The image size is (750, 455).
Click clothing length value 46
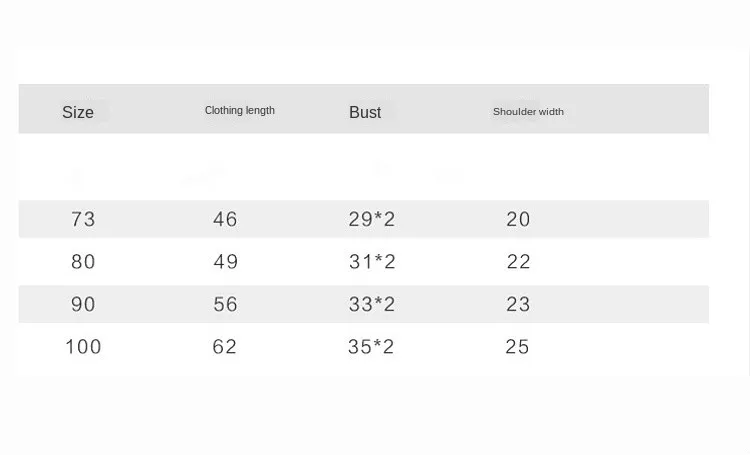point(225,219)
